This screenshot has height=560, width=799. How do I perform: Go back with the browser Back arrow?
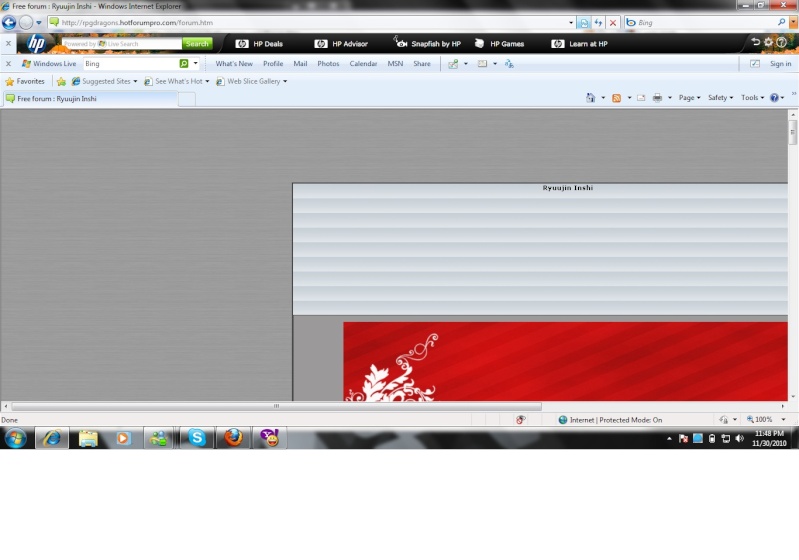(x=9, y=22)
